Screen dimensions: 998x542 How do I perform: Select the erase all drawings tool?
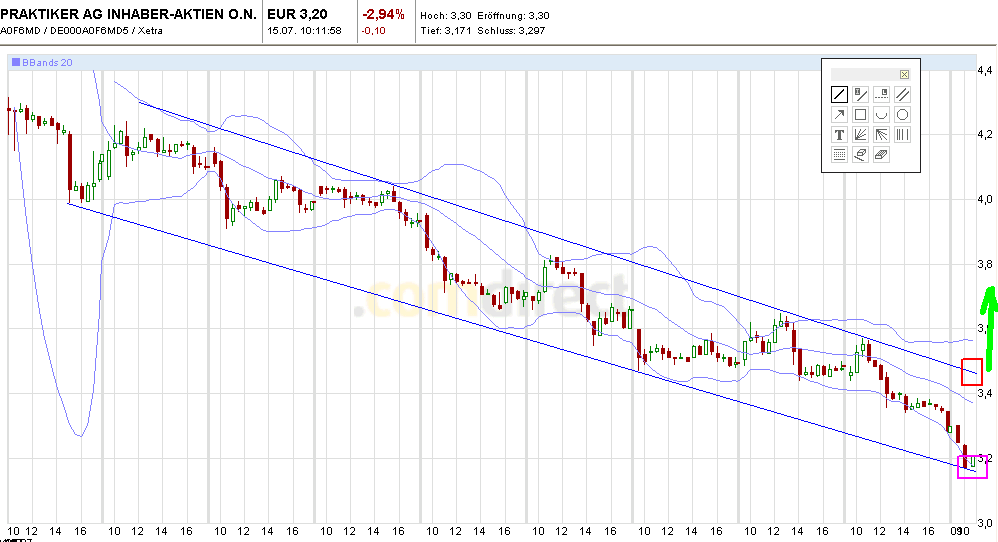coord(882,154)
